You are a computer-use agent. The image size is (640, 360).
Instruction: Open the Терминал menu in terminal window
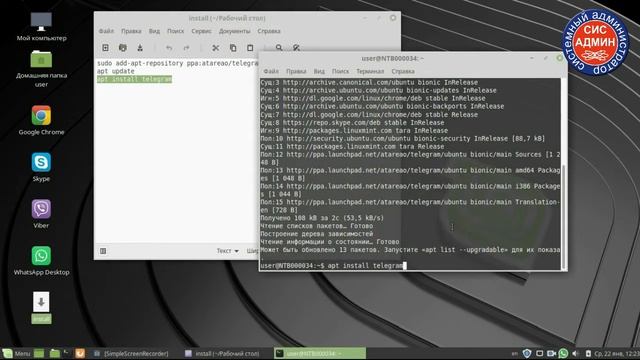tap(370, 71)
